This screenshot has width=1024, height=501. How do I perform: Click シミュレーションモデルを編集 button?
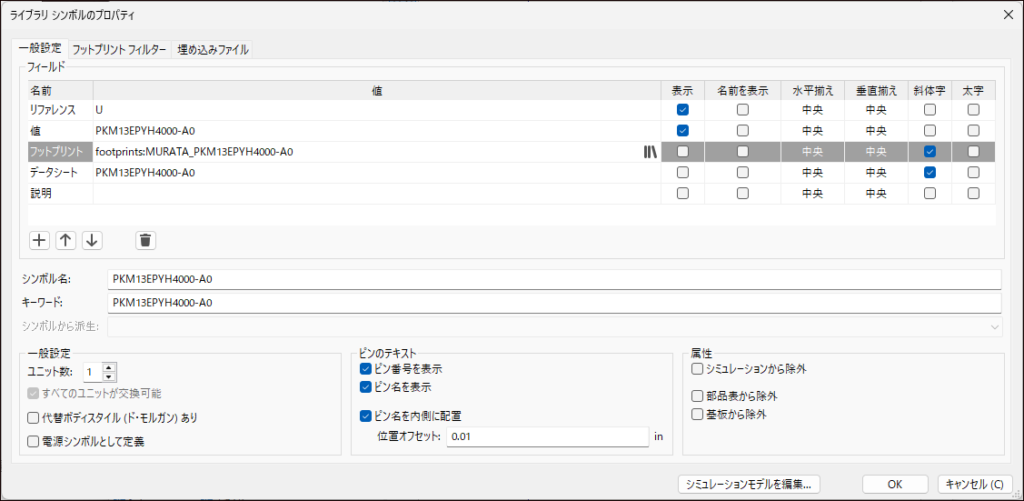750,484
